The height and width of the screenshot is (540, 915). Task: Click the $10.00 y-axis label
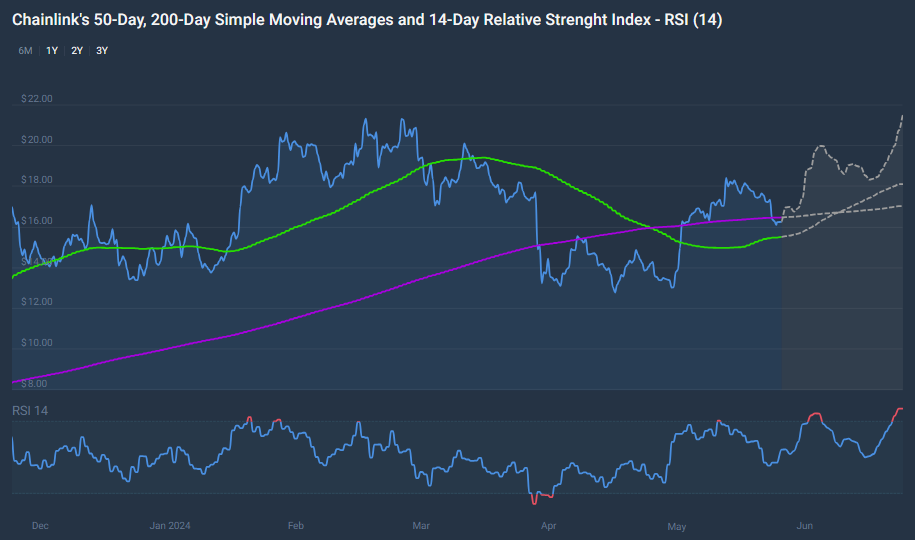[36, 343]
